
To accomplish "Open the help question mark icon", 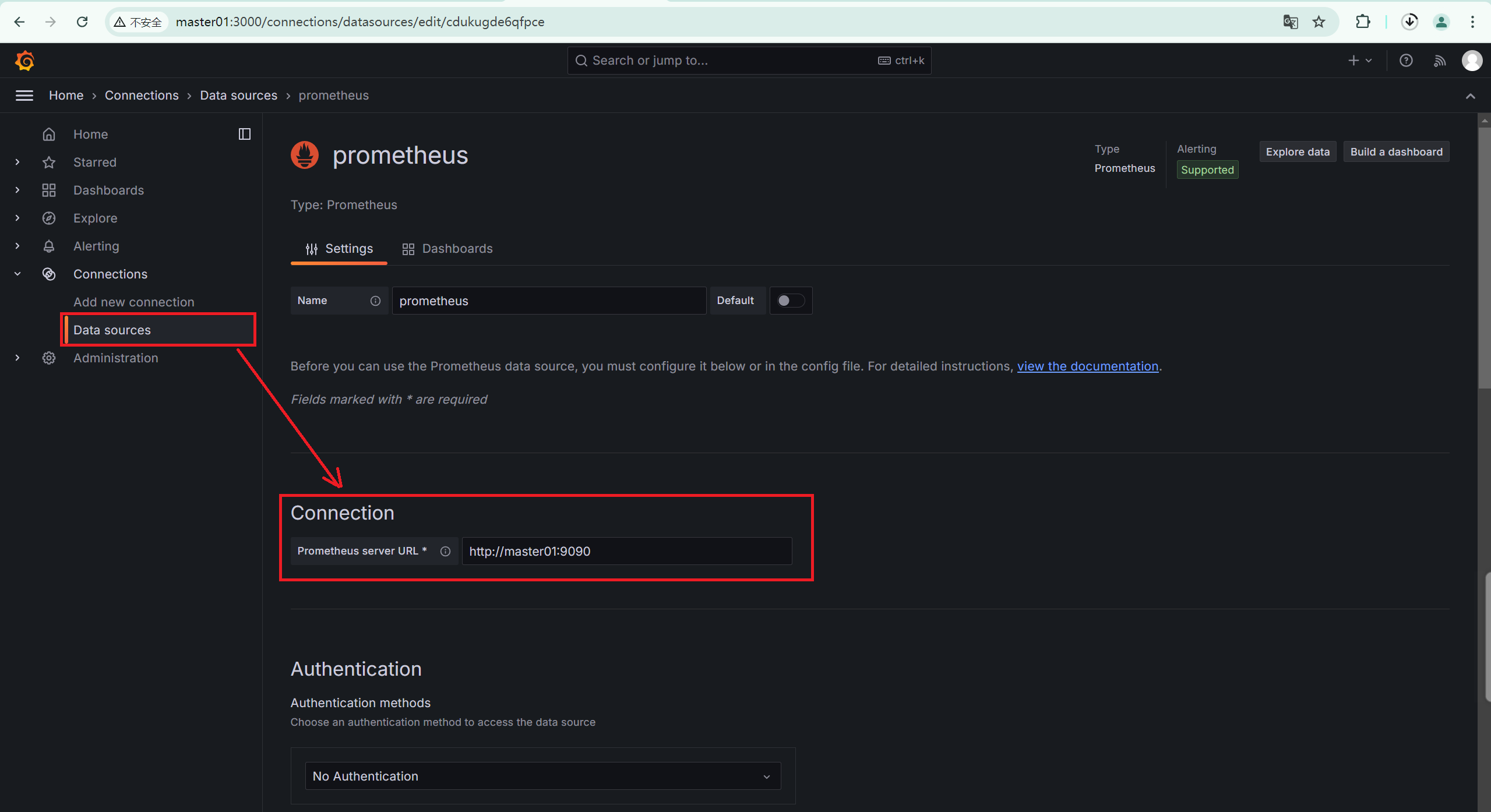I will click(1406, 61).
